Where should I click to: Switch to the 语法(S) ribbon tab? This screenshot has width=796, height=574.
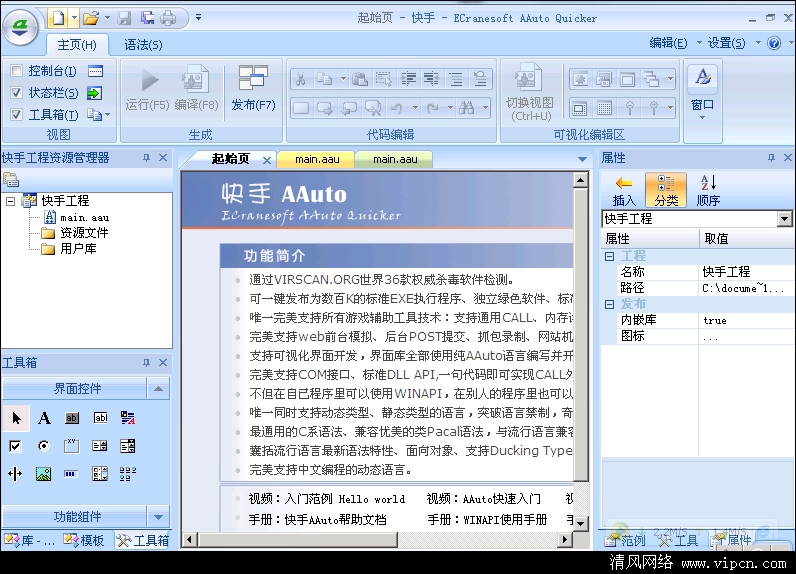(x=144, y=45)
